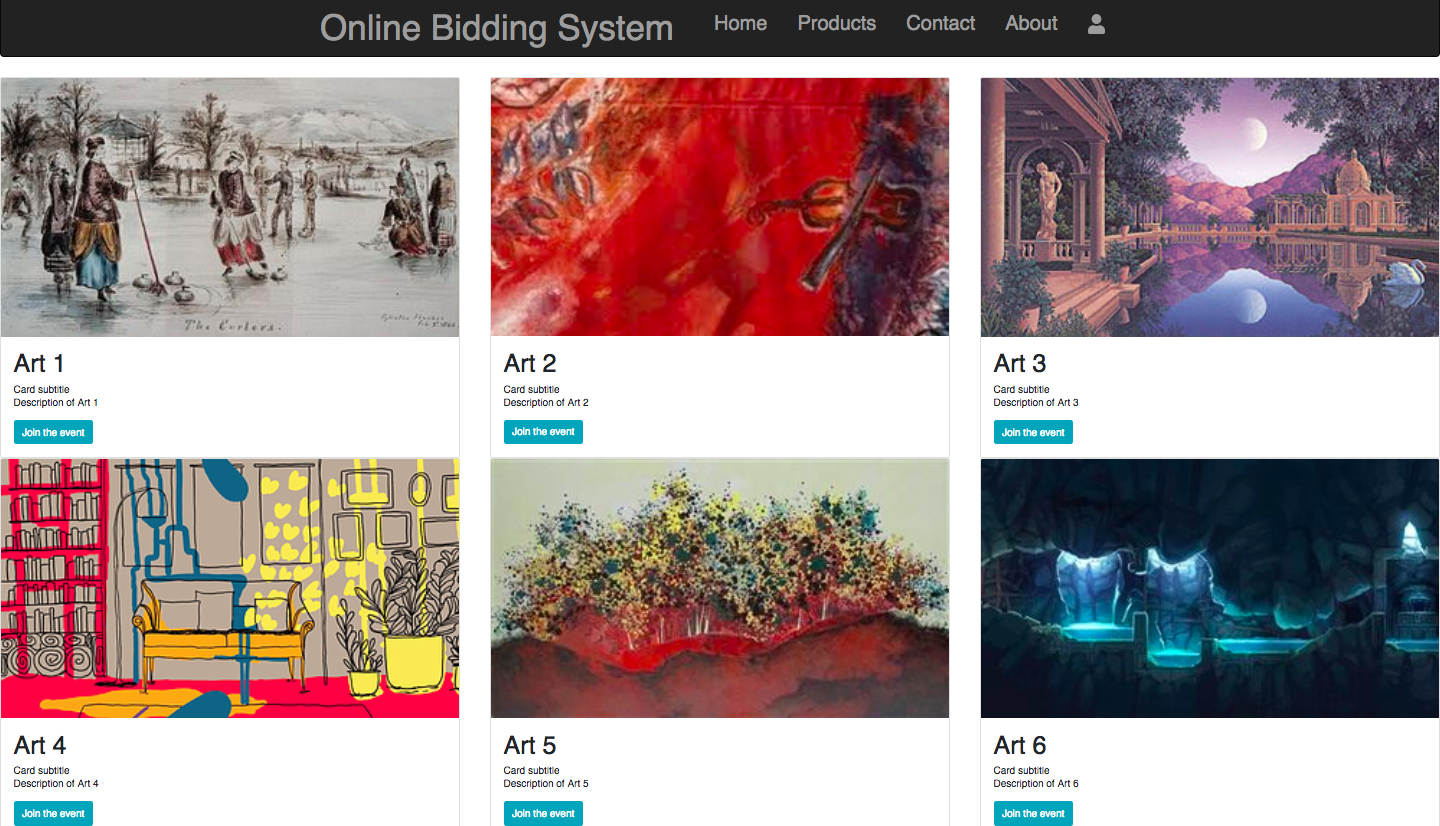Screen dimensions: 1440x826
Task: Open the About page
Action: tap(1031, 23)
